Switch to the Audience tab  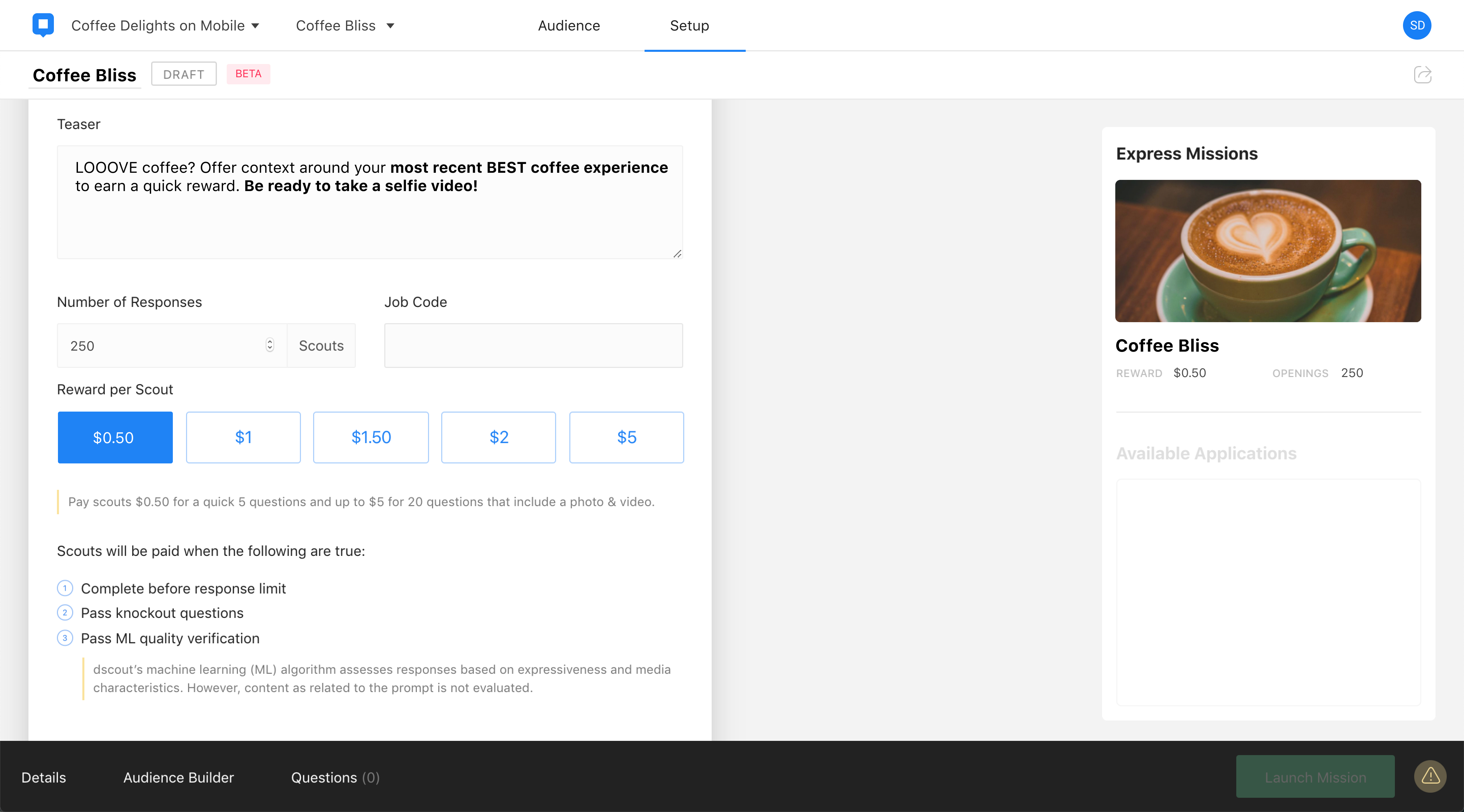click(569, 25)
